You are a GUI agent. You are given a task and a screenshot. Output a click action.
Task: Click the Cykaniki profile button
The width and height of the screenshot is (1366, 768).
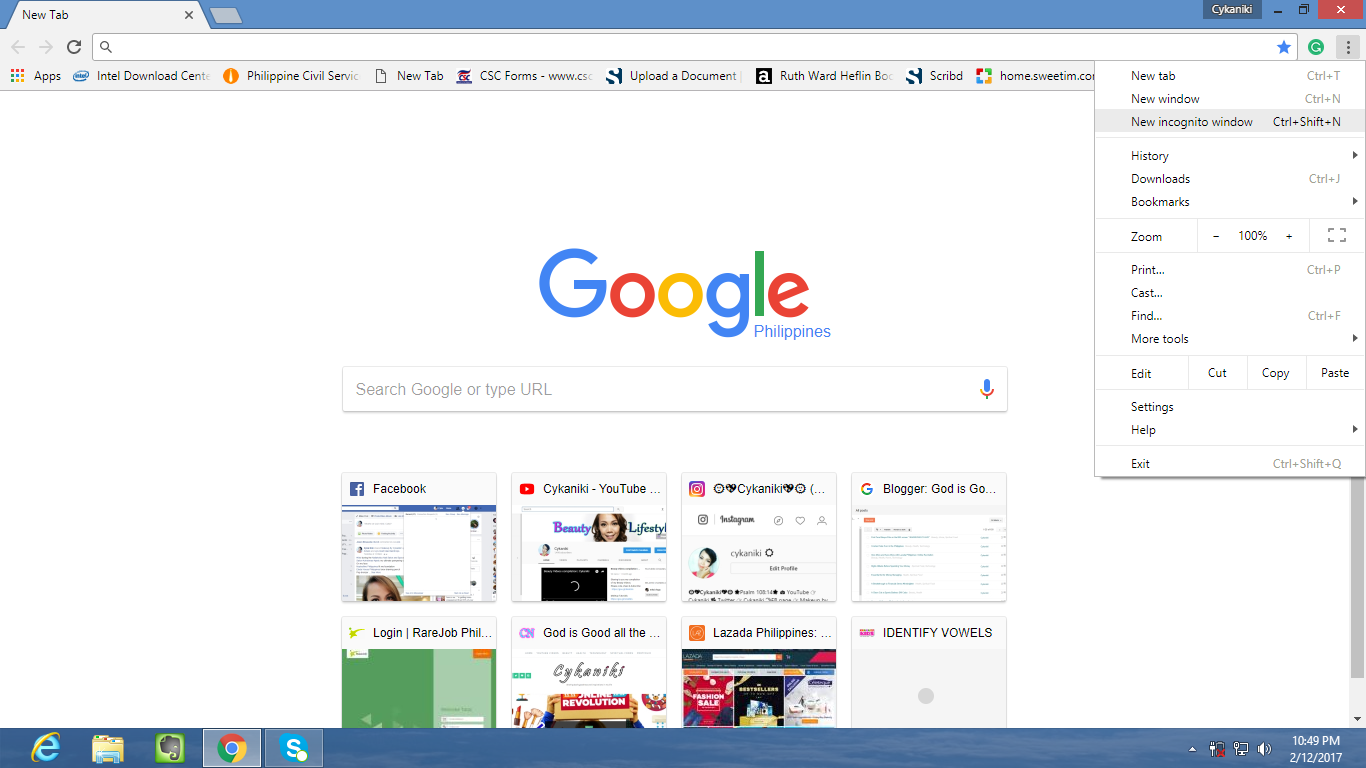(x=1232, y=10)
